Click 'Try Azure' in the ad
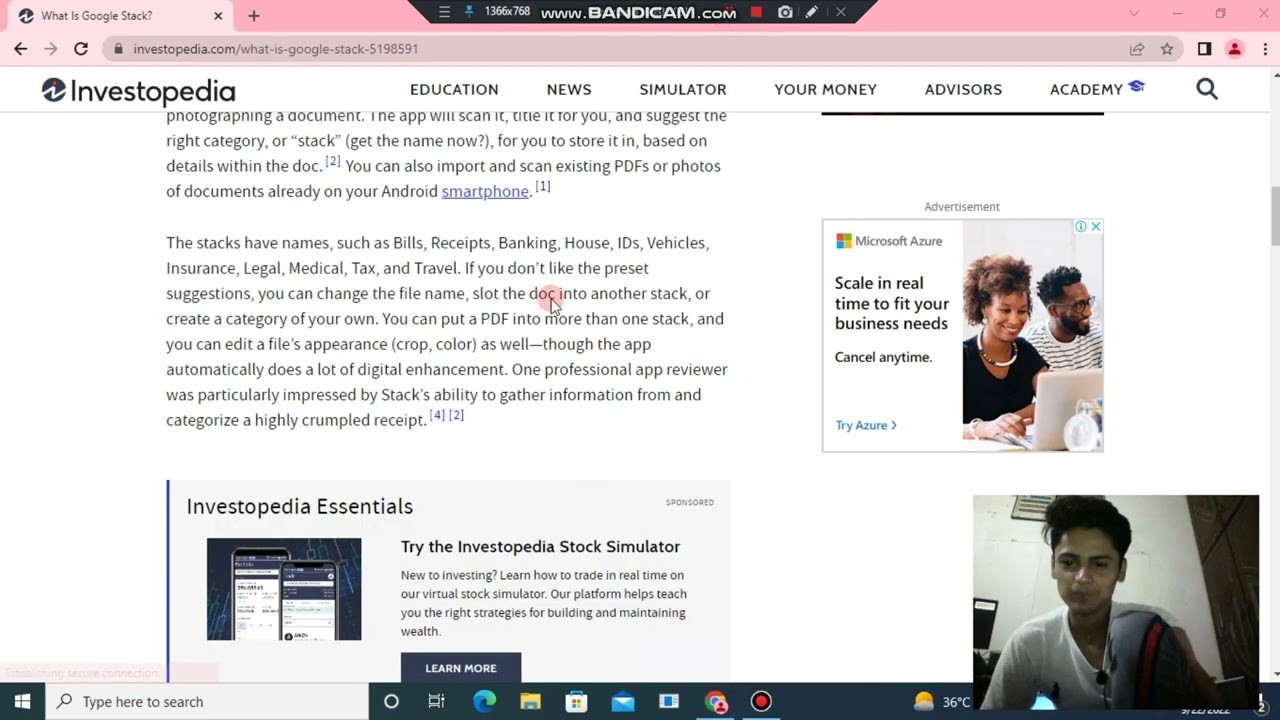The image size is (1280, 720). (x=866, y=425)
